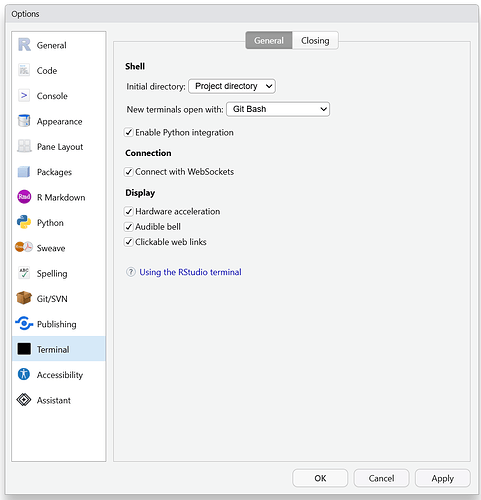The image size is (481, 500).
Task: Open the R Markdown label in the sidebar
Action: 61,197
